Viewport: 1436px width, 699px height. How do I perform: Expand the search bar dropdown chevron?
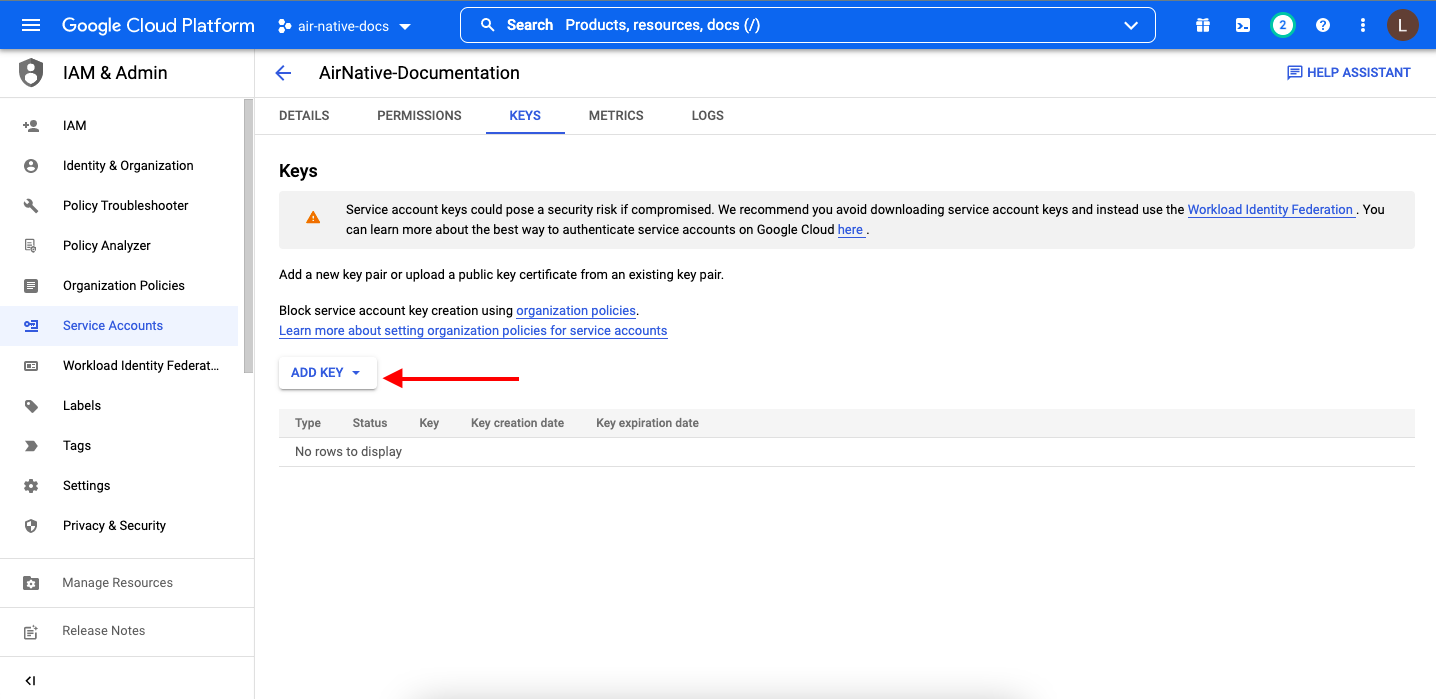(1131, 25)
